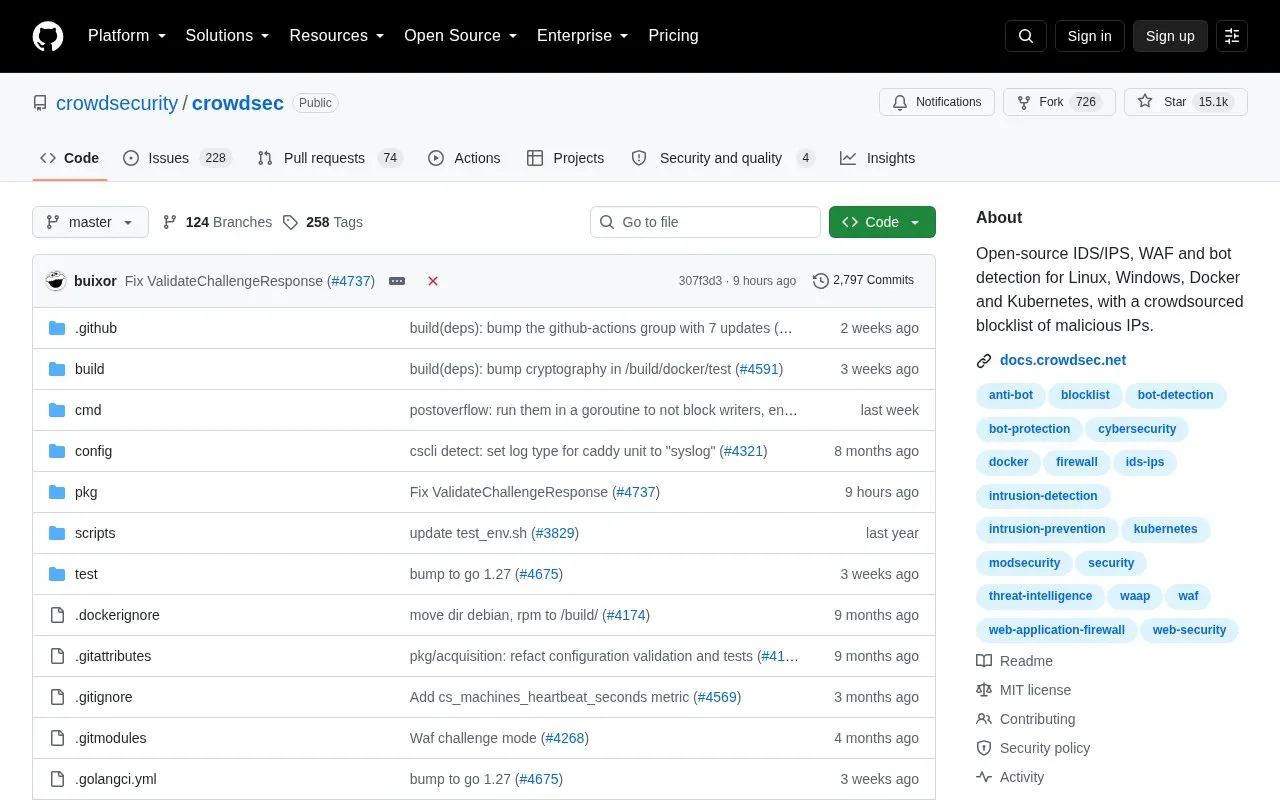This screenshot has width=1280, height=800.
Task: Open the .github folder icon
Action: [57, 328]
